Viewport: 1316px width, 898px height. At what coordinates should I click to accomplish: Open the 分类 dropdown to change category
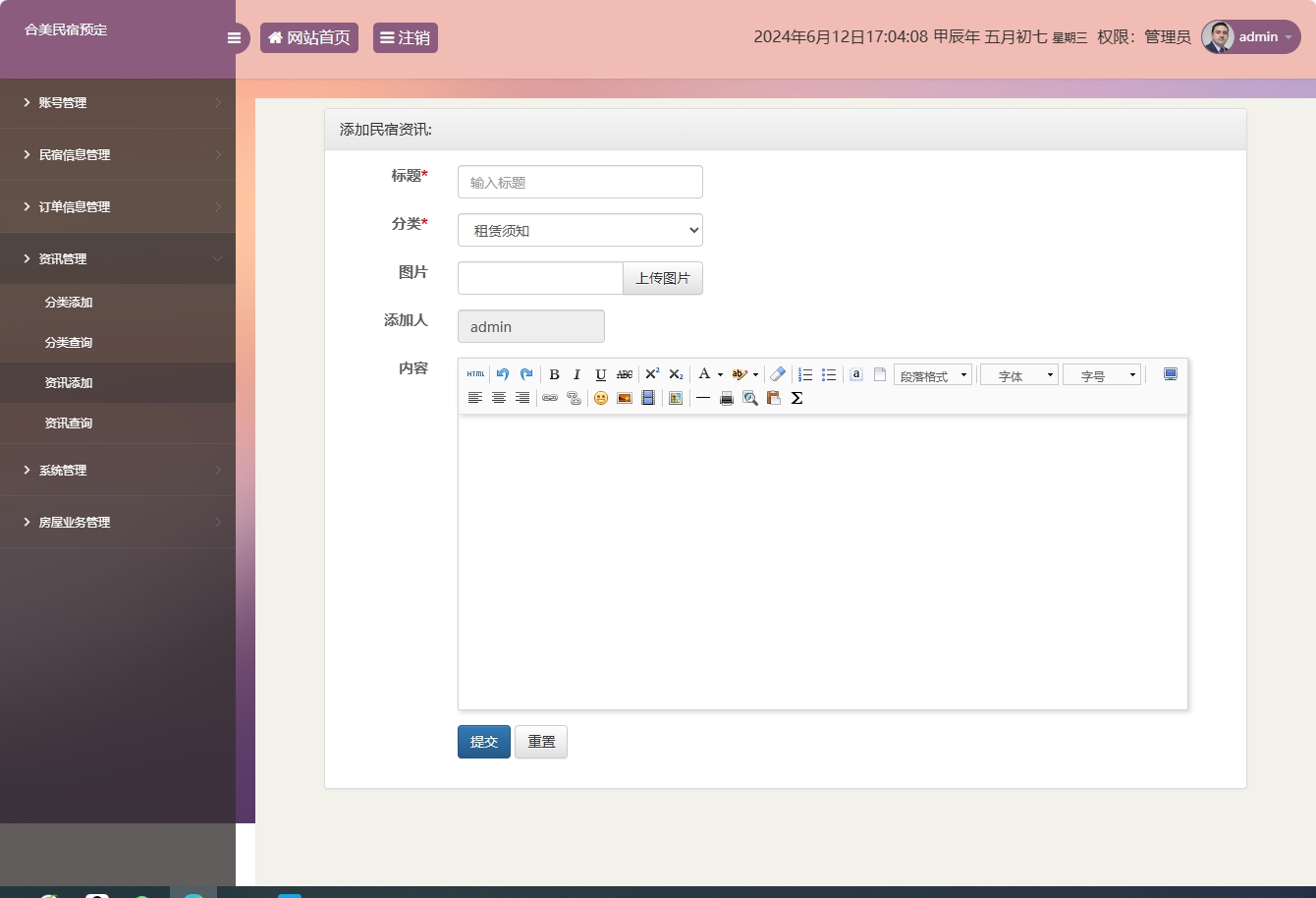point(579,229)
